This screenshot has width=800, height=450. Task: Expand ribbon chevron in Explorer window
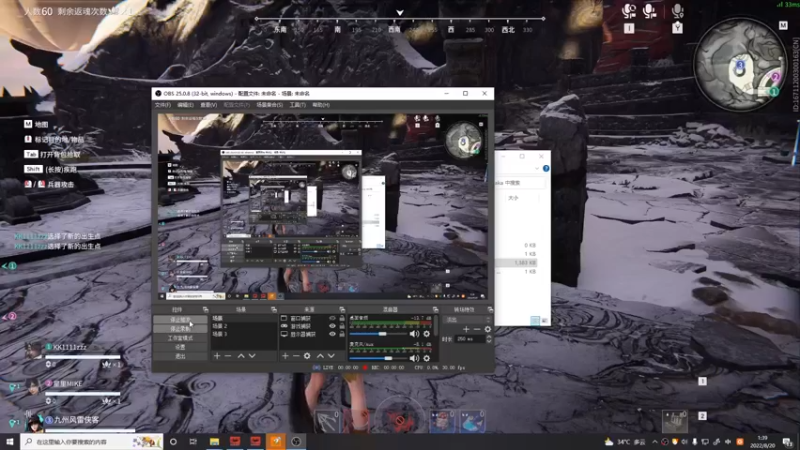pos(537,168)
